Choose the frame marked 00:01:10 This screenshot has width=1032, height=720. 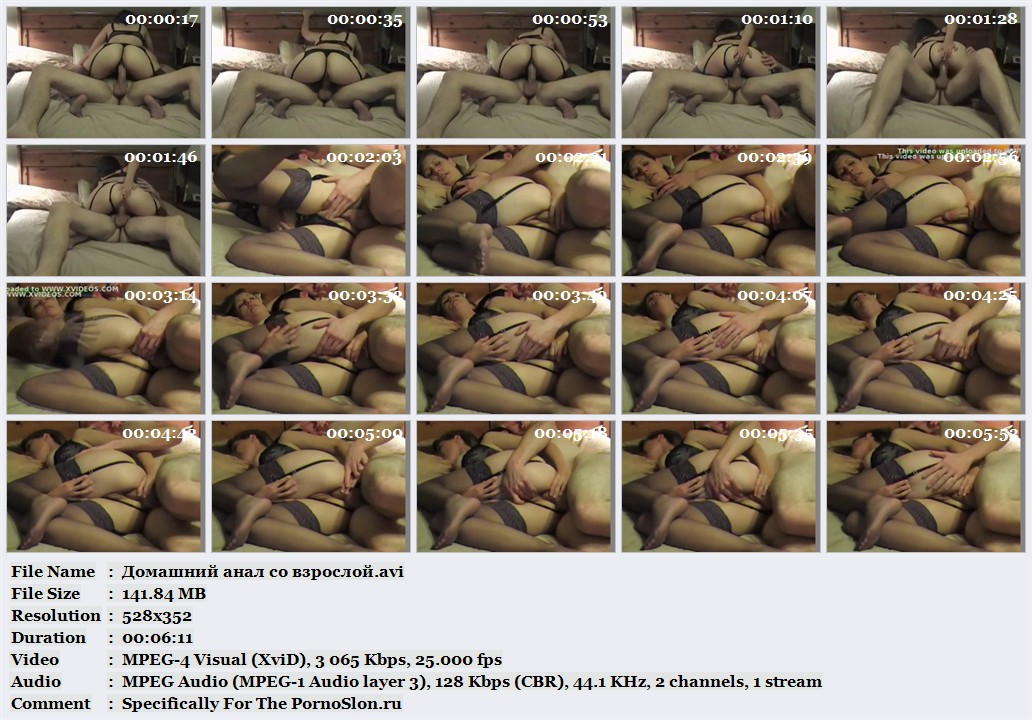click(721, 72)
